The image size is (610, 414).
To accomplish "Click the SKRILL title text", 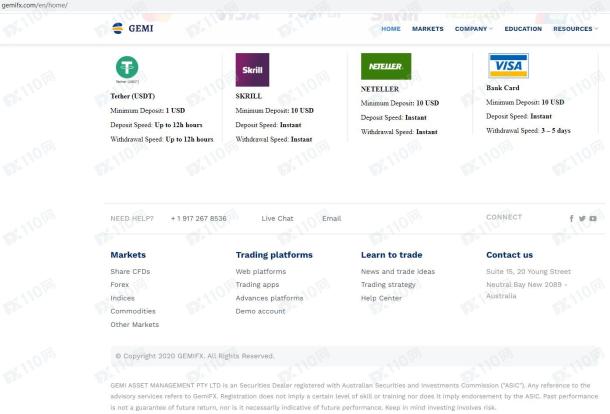I will pos(249,96).
